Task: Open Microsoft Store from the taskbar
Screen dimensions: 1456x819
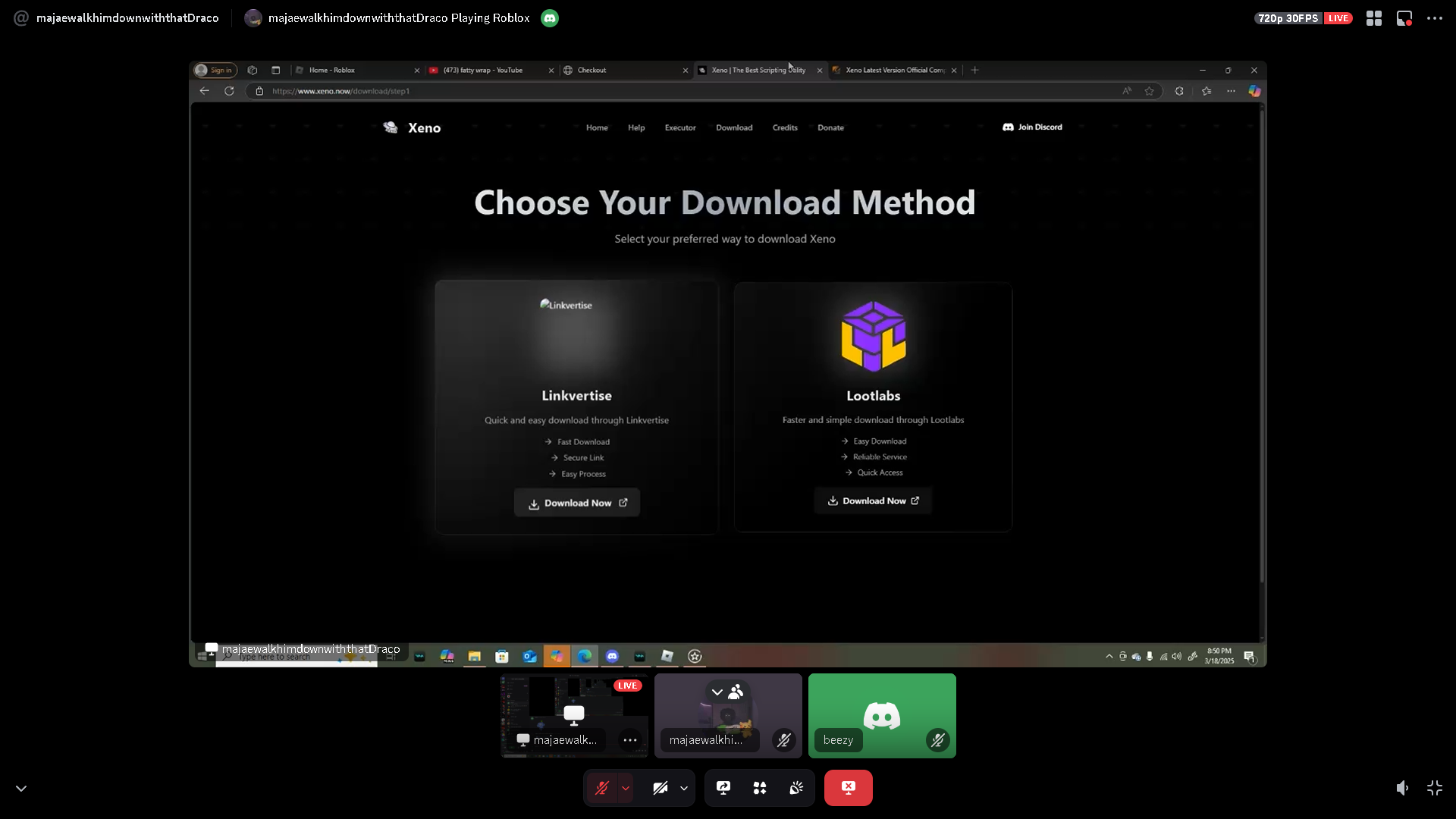Action: (502, 656)
